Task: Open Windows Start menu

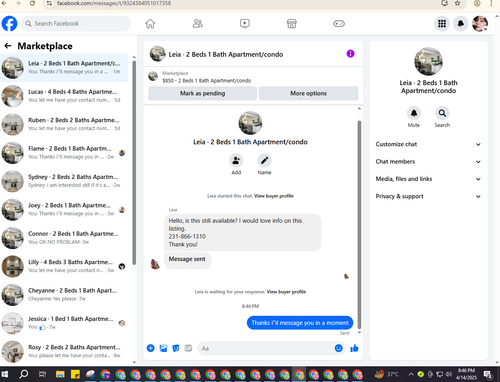Action: click(x=5, y=374)
